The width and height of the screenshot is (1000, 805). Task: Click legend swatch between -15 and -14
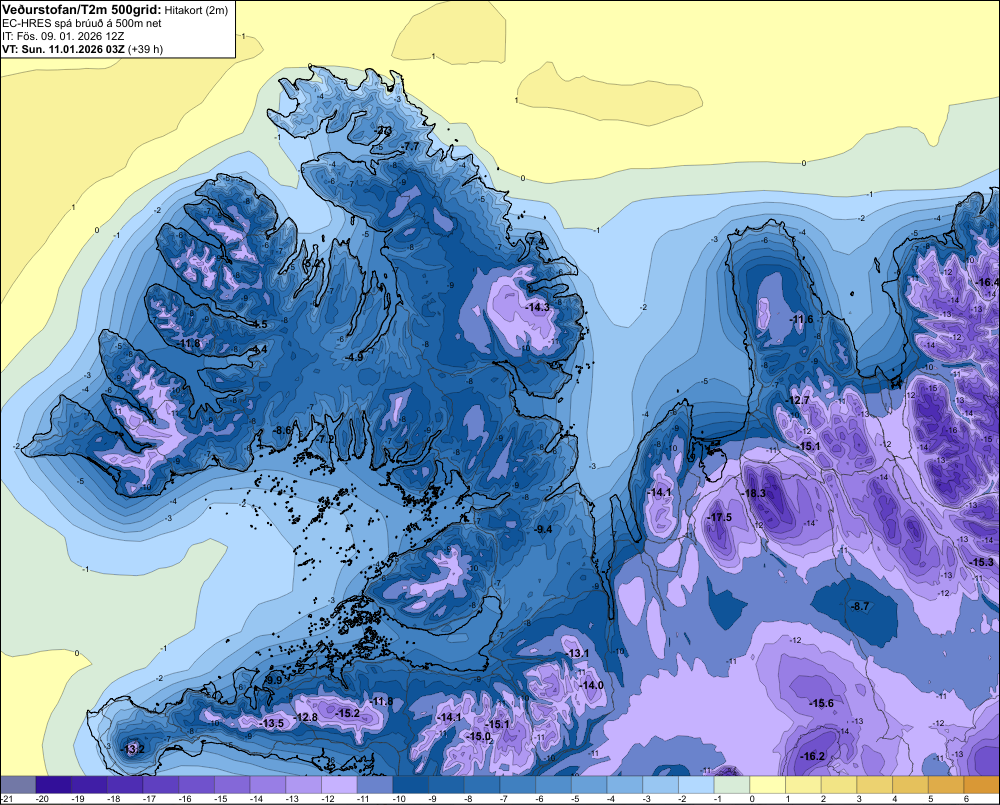(x=232, y=784)
